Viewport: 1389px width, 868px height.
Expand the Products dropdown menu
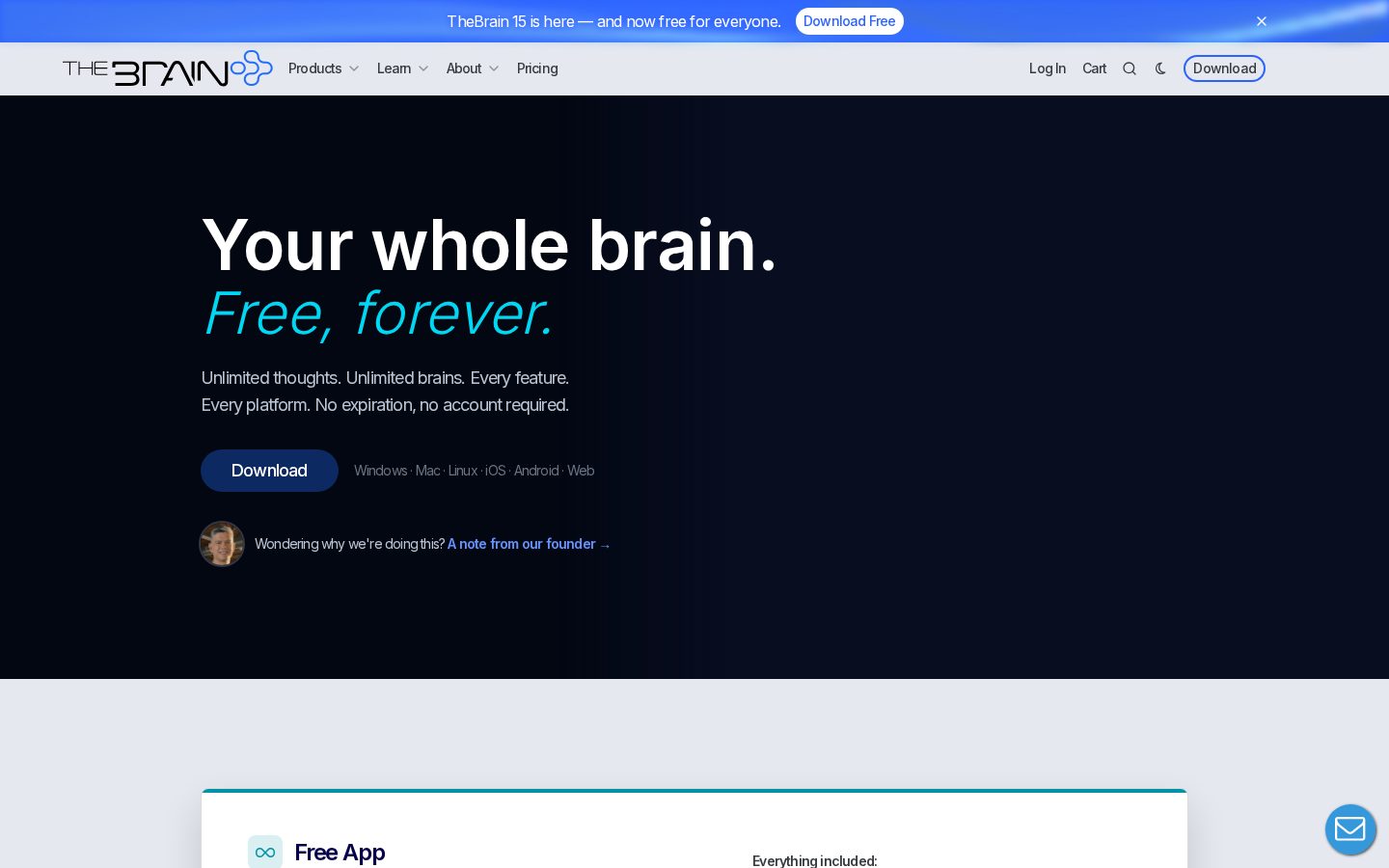(x=324, y=68)
